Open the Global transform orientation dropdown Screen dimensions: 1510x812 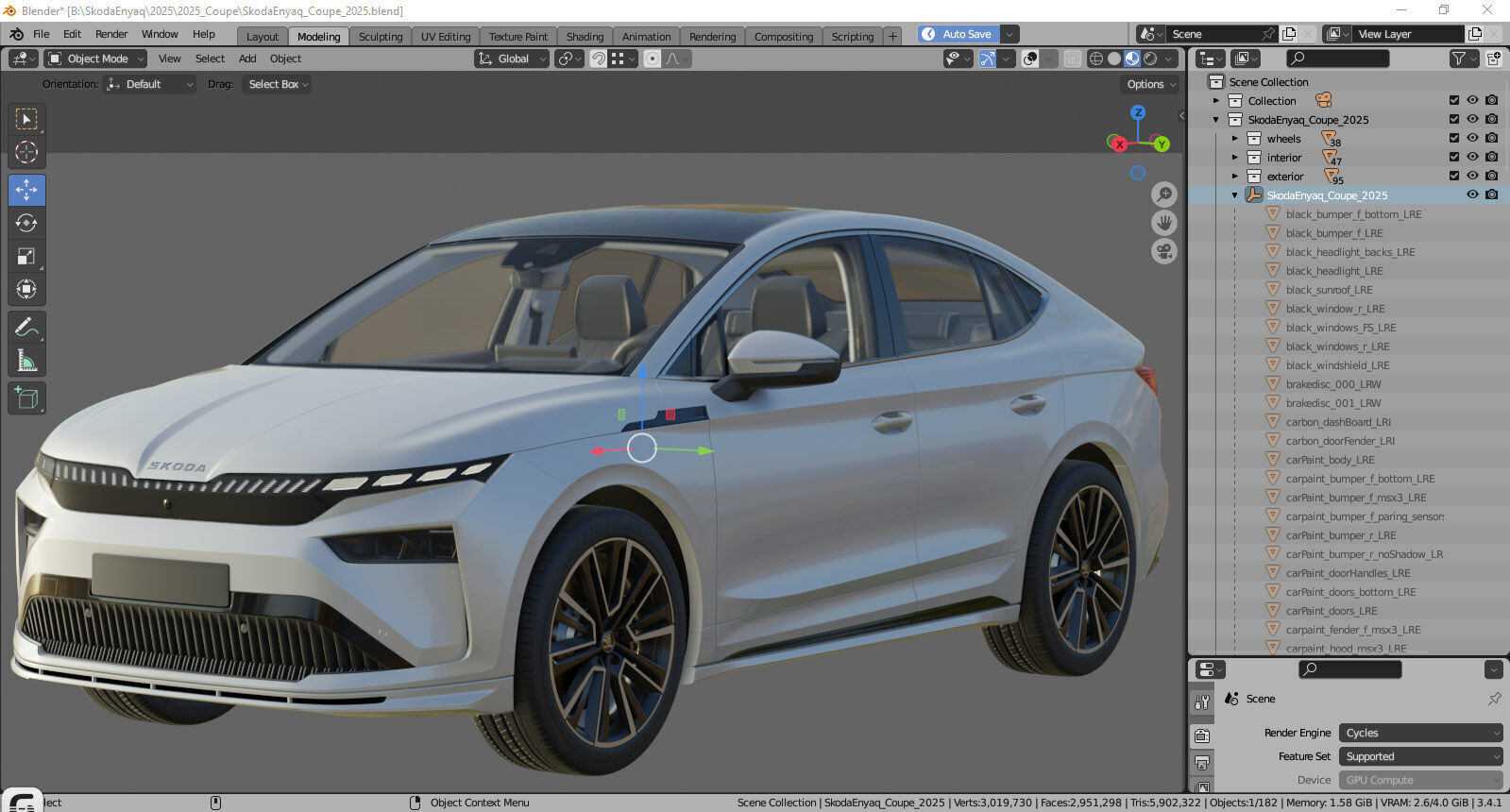(512, 59)
